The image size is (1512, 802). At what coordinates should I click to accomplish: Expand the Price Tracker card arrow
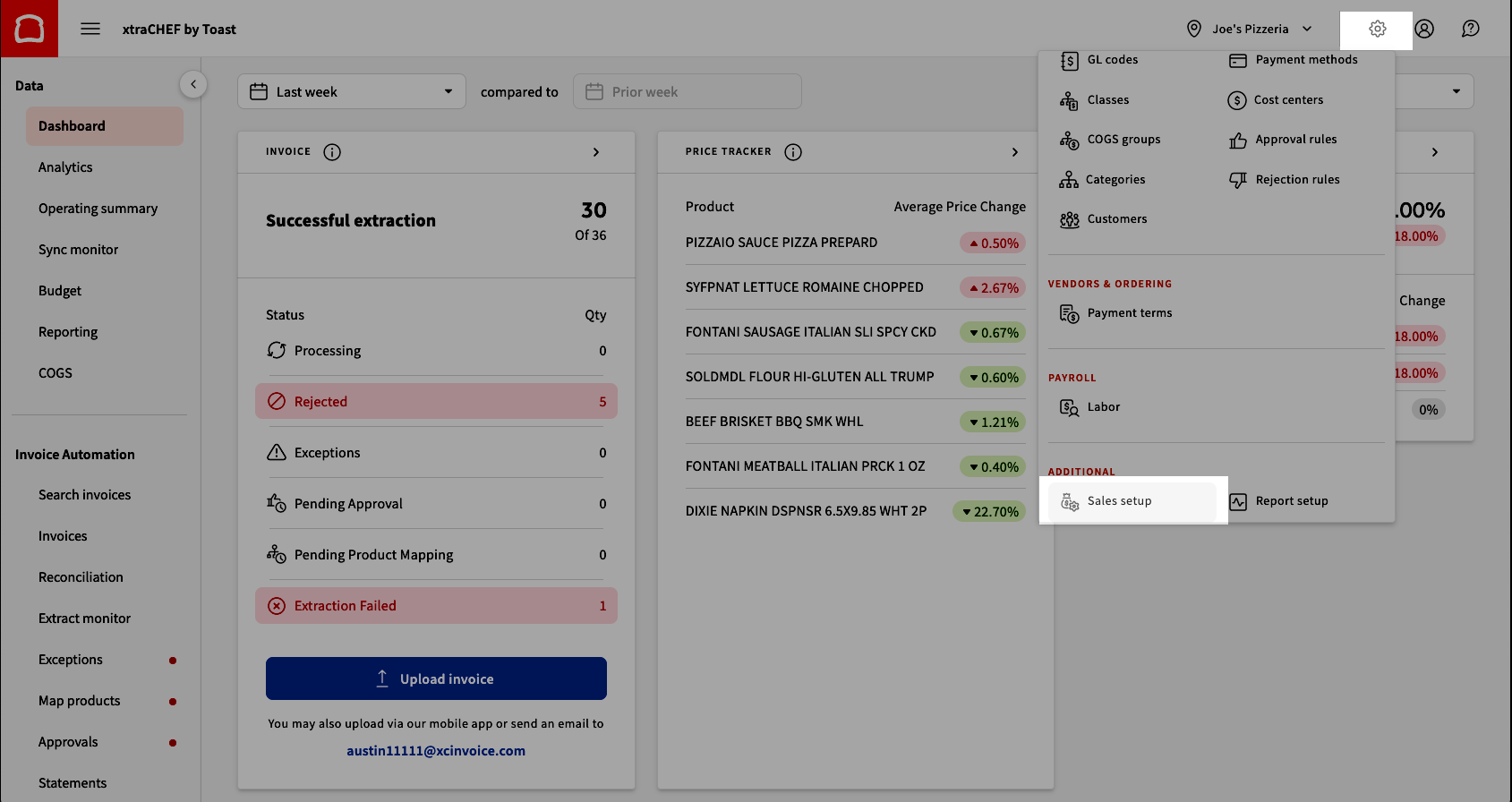point(1014,152)
